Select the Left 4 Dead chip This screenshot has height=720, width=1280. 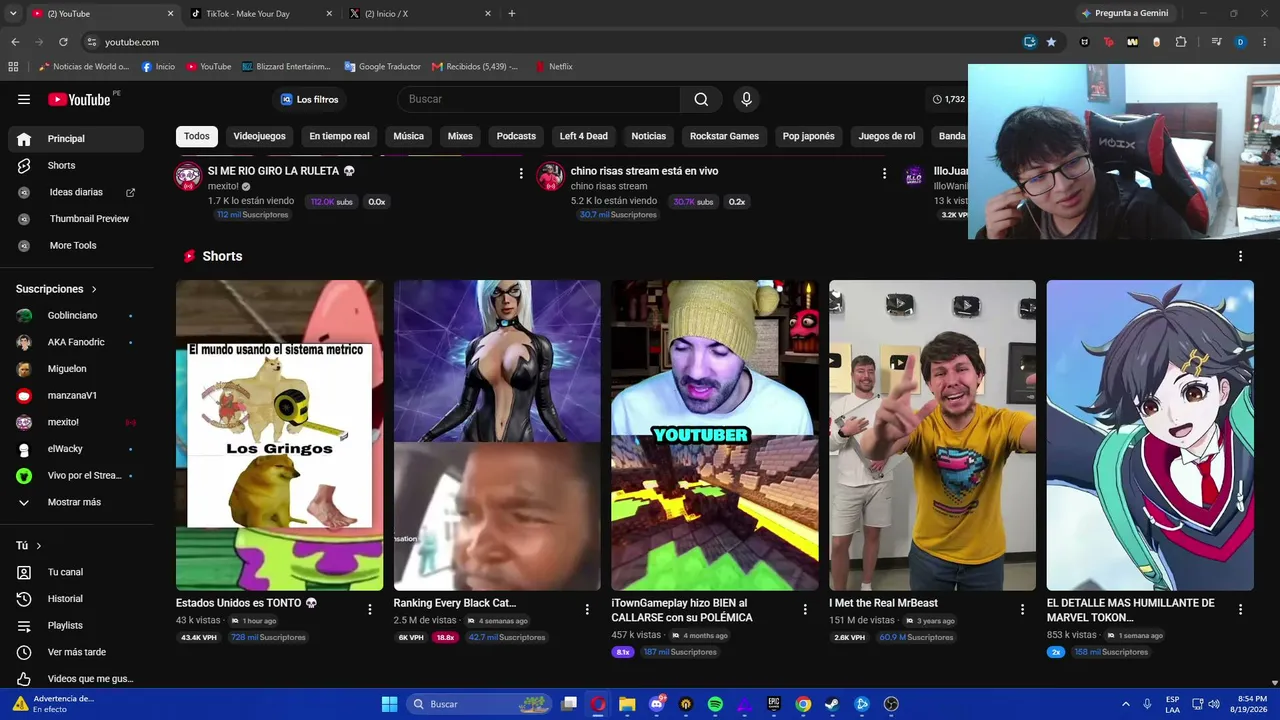tap(583, 136)
